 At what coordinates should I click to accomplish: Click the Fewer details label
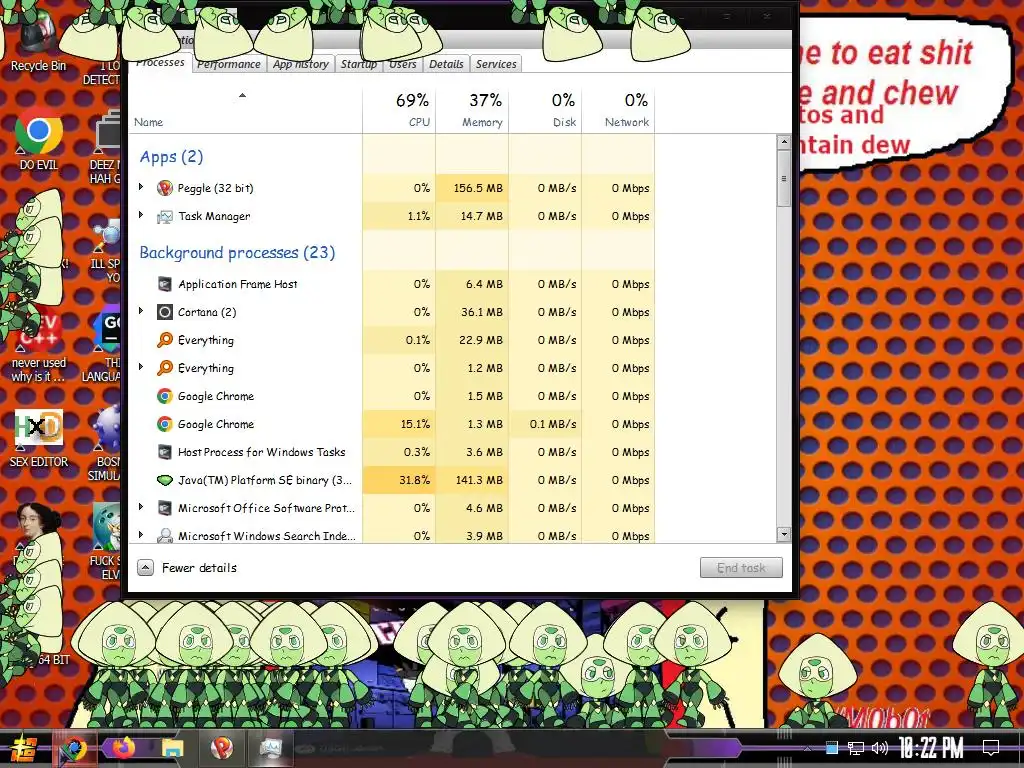pos(199,568)
